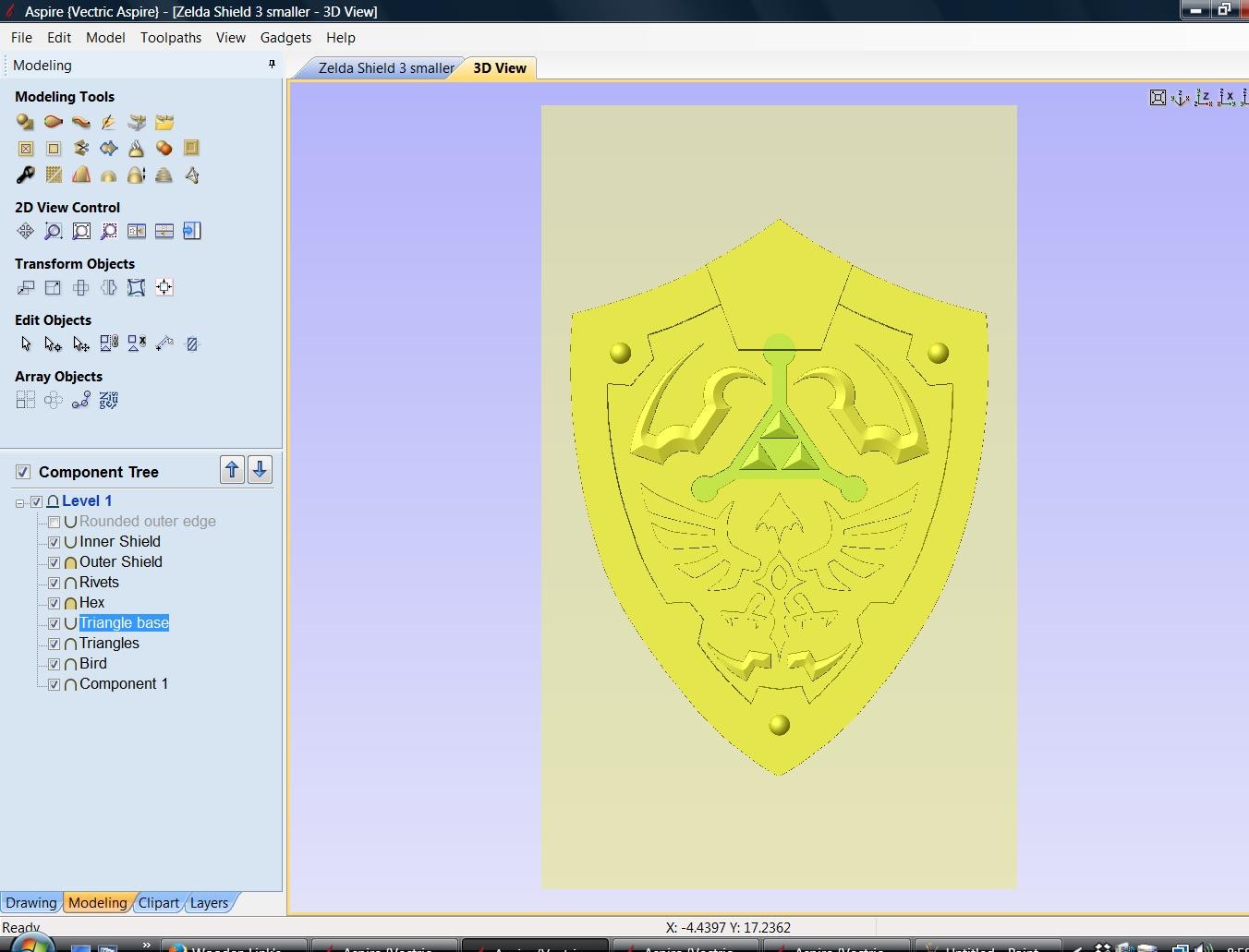Hide the Rivets component checkbox

pyautogui.click(x=54, y=583)
